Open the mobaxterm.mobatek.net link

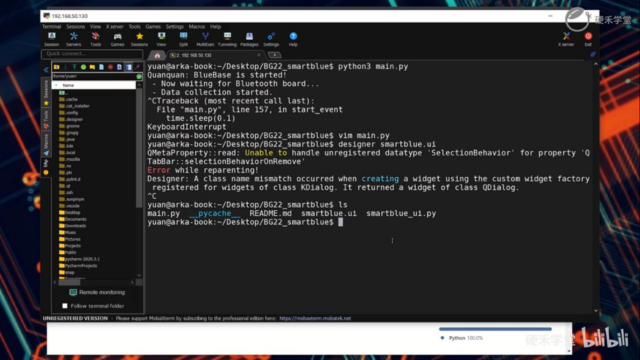pos(315,318)
